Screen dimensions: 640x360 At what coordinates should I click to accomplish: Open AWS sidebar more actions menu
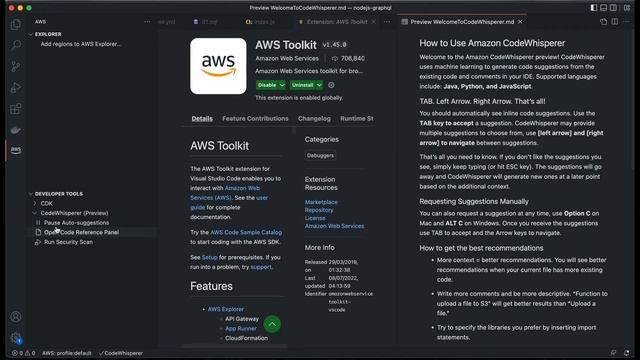click(147, 22)
